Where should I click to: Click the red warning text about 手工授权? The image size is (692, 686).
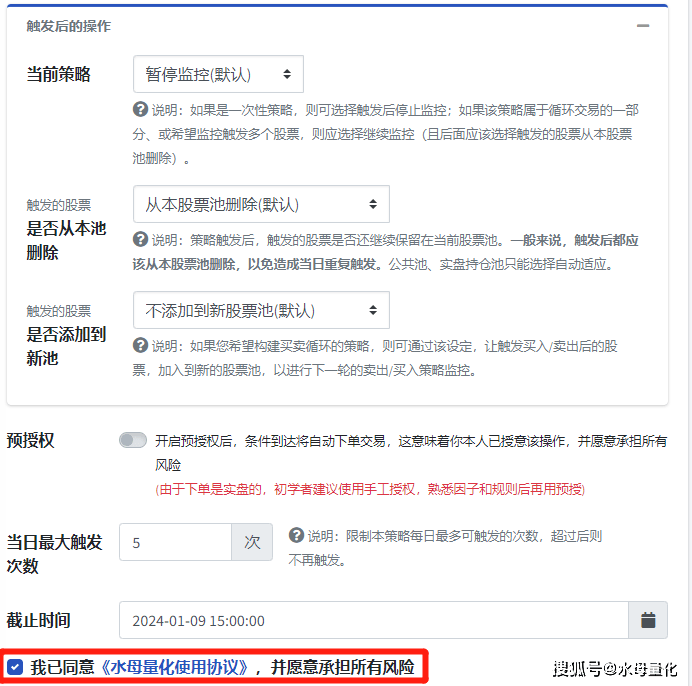370,489
